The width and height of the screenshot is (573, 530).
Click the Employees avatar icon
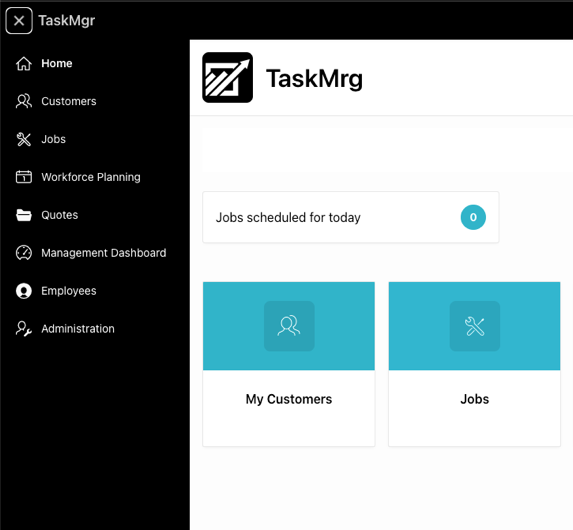(x=24, y=291)
